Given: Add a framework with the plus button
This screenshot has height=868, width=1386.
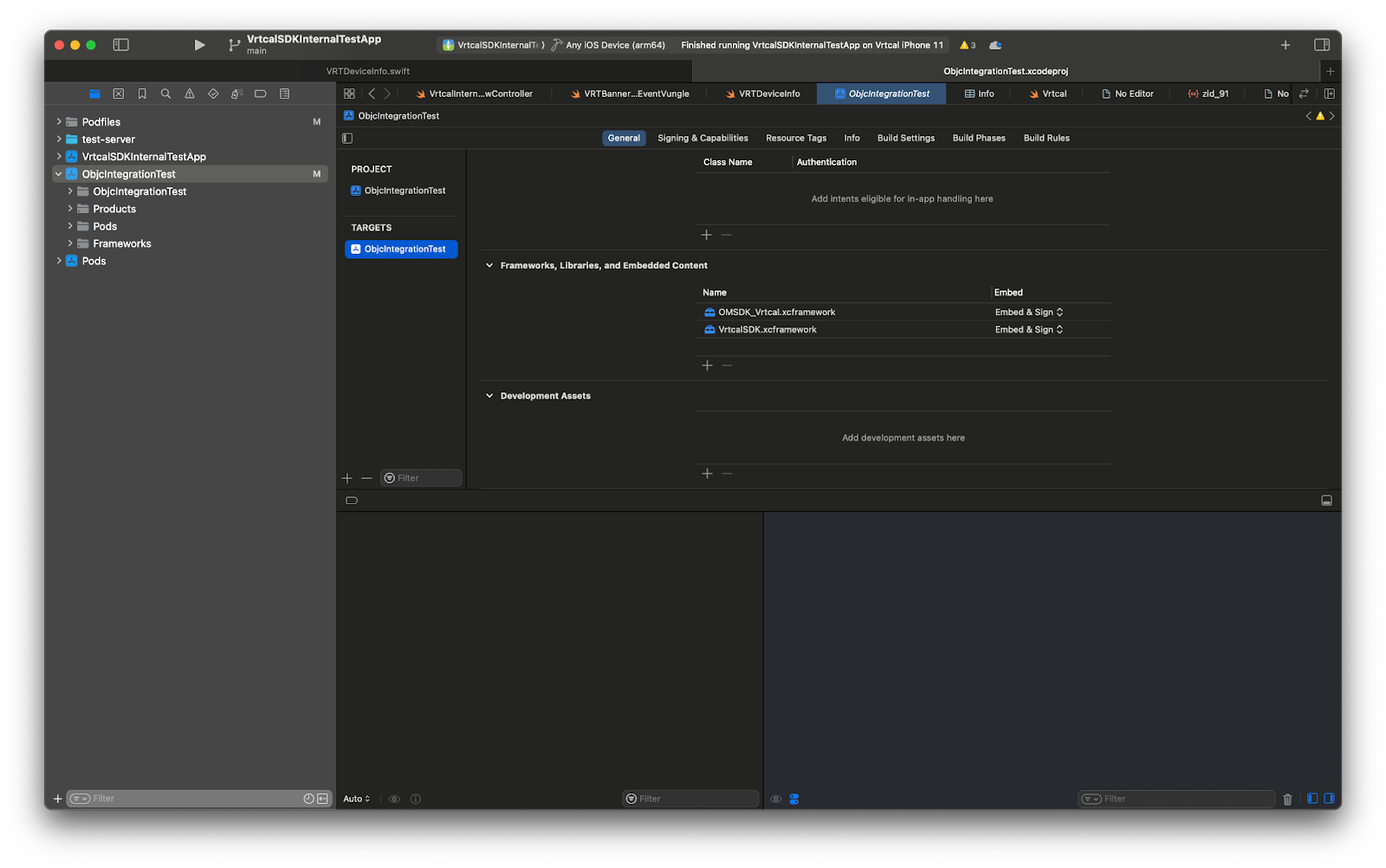Looking at the screenshot, I should [x=707, y=366].
